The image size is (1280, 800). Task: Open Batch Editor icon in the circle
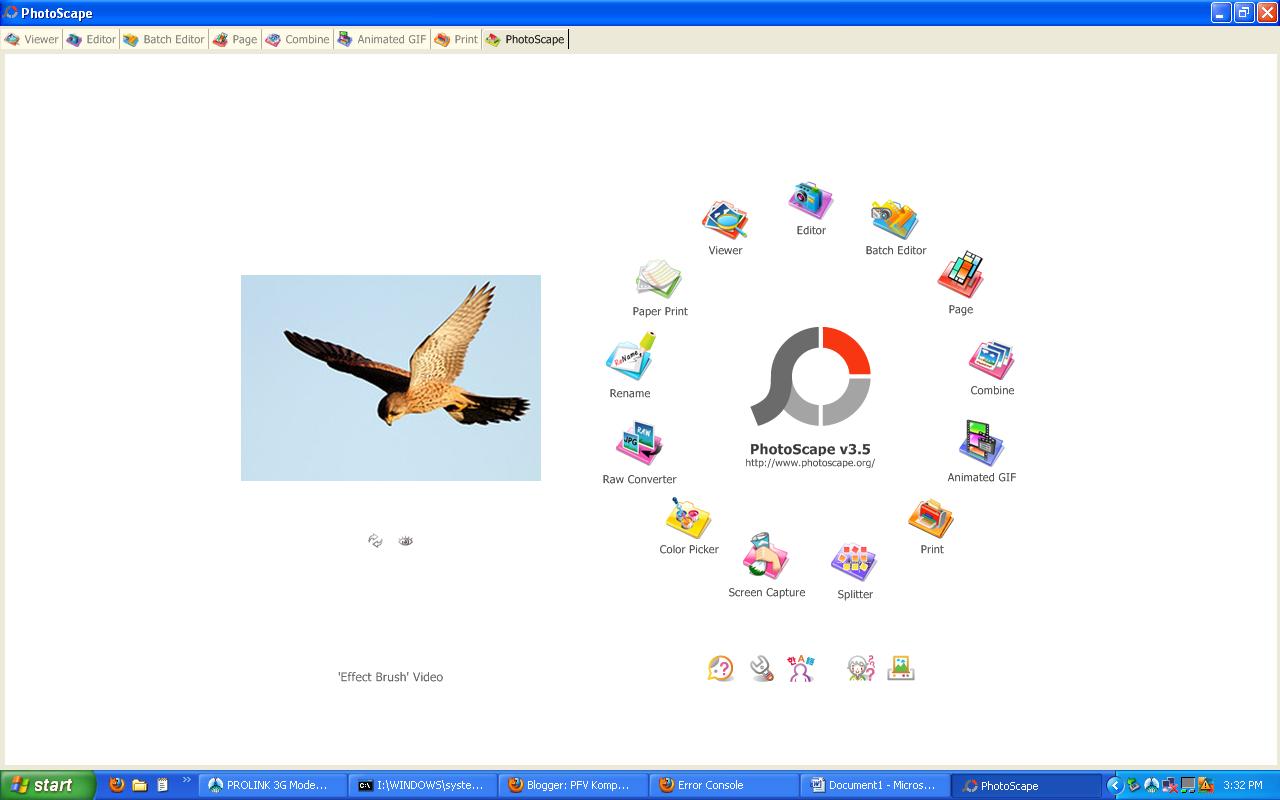click(895, 219)
